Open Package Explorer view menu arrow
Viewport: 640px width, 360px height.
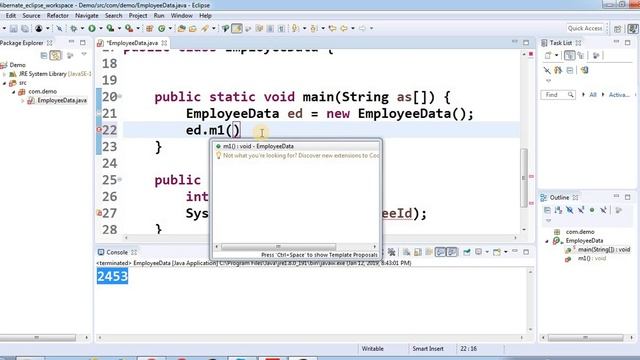(84, 54)
